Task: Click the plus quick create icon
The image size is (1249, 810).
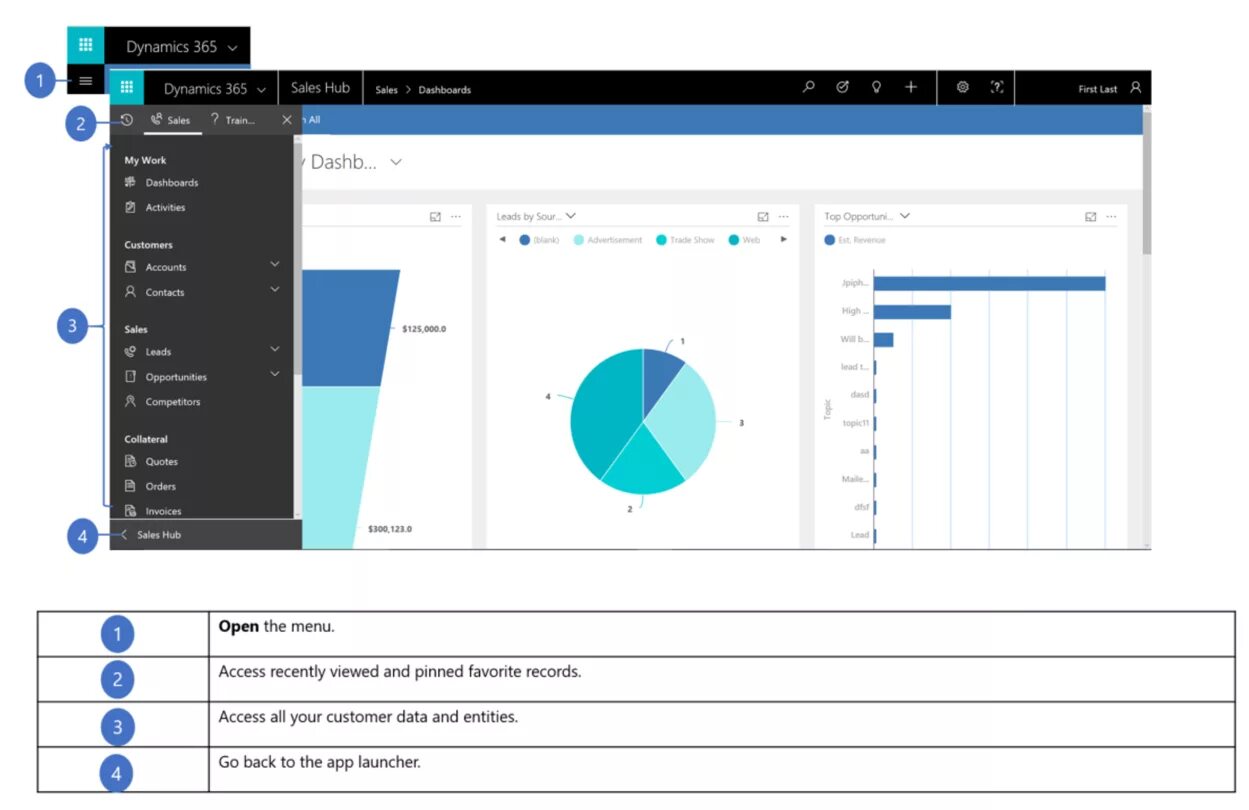Action: (911, 87)
